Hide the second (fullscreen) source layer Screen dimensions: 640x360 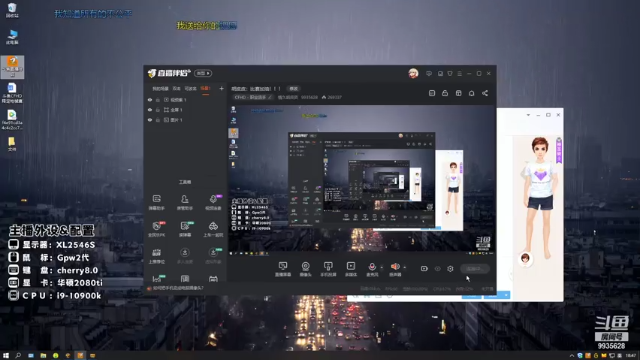[x=150, y=110]
